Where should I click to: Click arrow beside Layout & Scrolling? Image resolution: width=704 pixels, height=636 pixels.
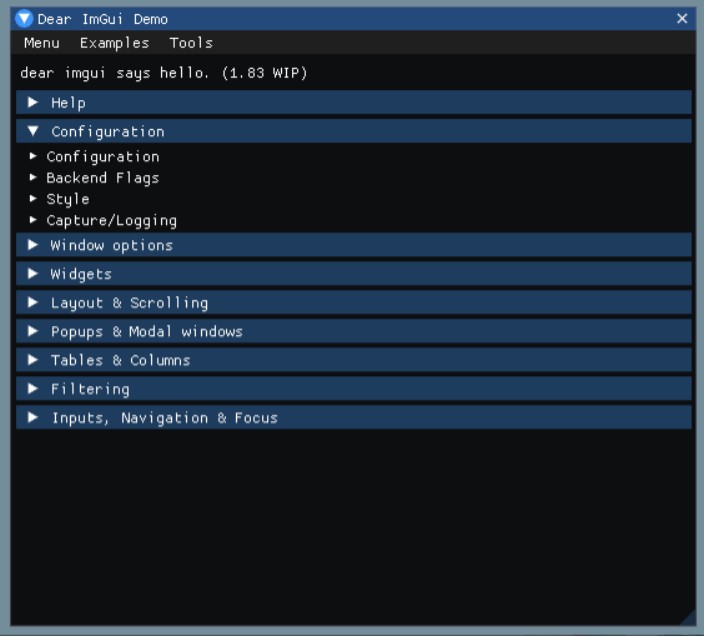tap(32, 303)
